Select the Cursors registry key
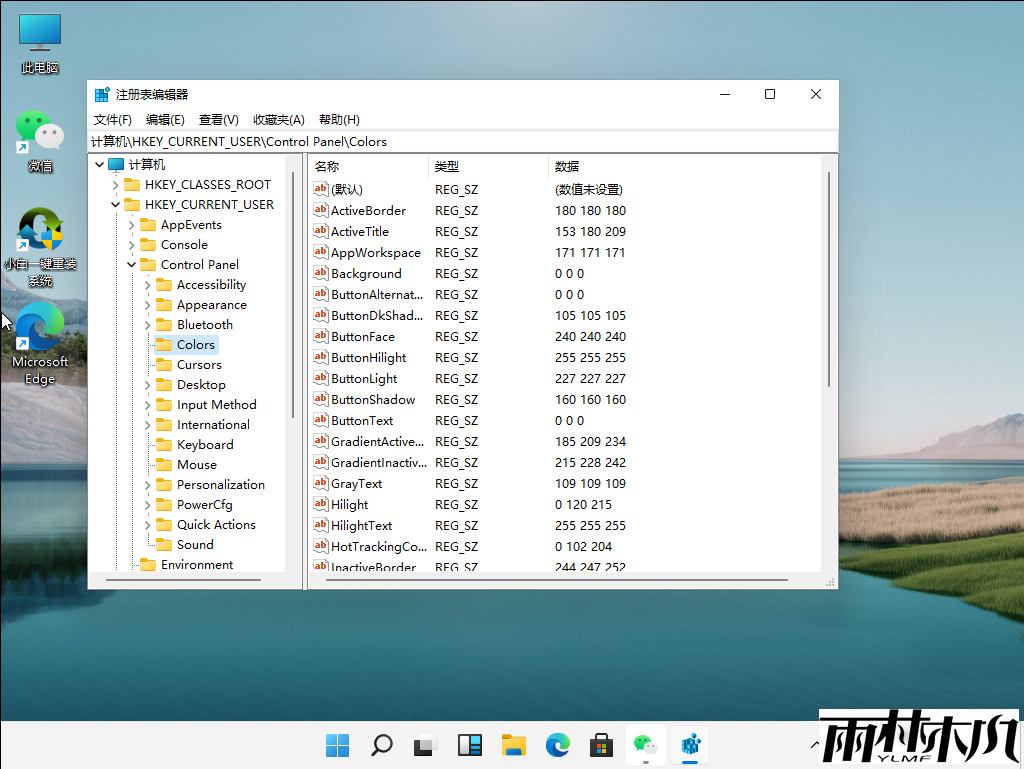The height and width of the screenshot is (769, 1024). pos(199,365)
